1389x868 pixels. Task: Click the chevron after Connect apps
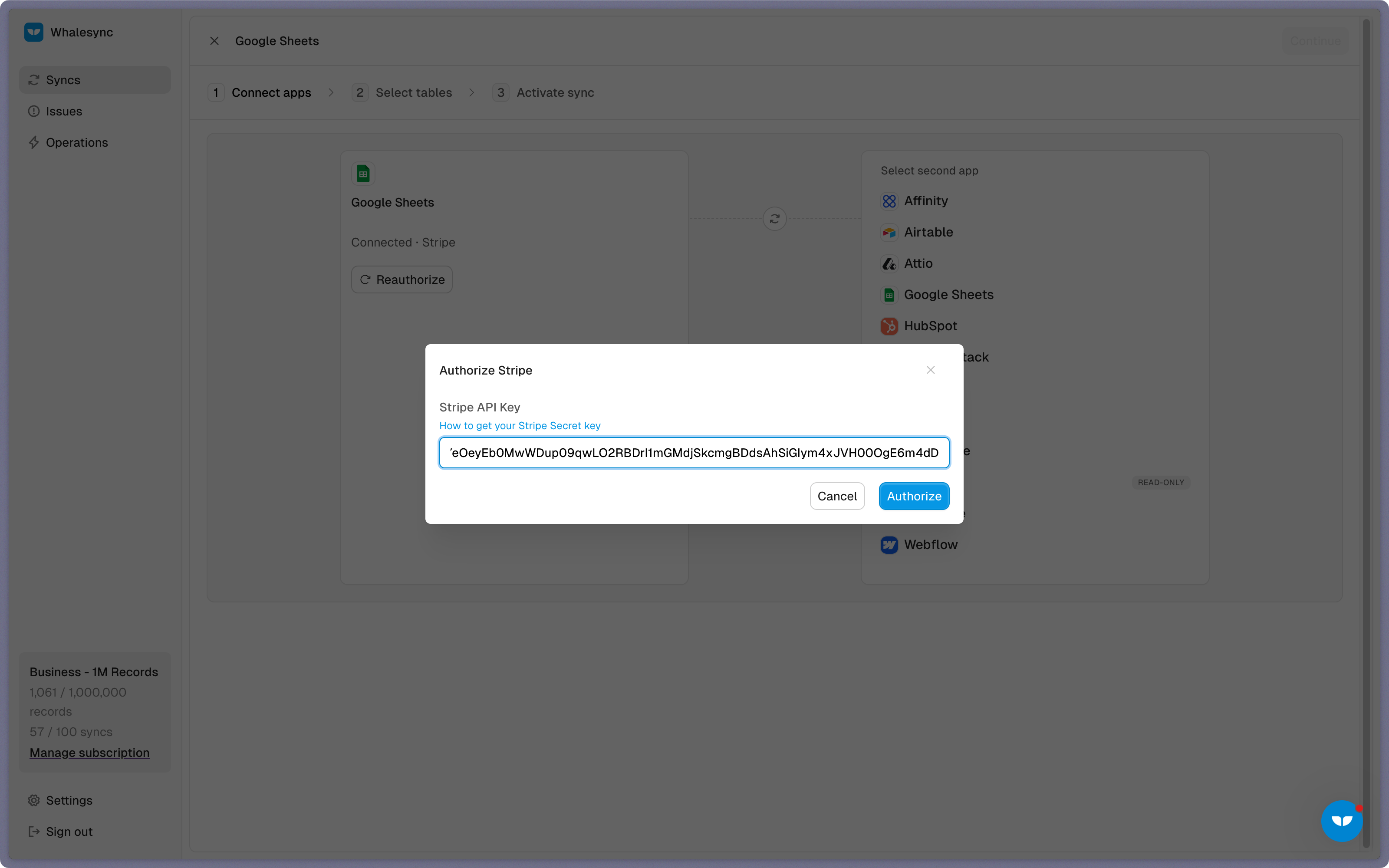(x=331, y=92)
